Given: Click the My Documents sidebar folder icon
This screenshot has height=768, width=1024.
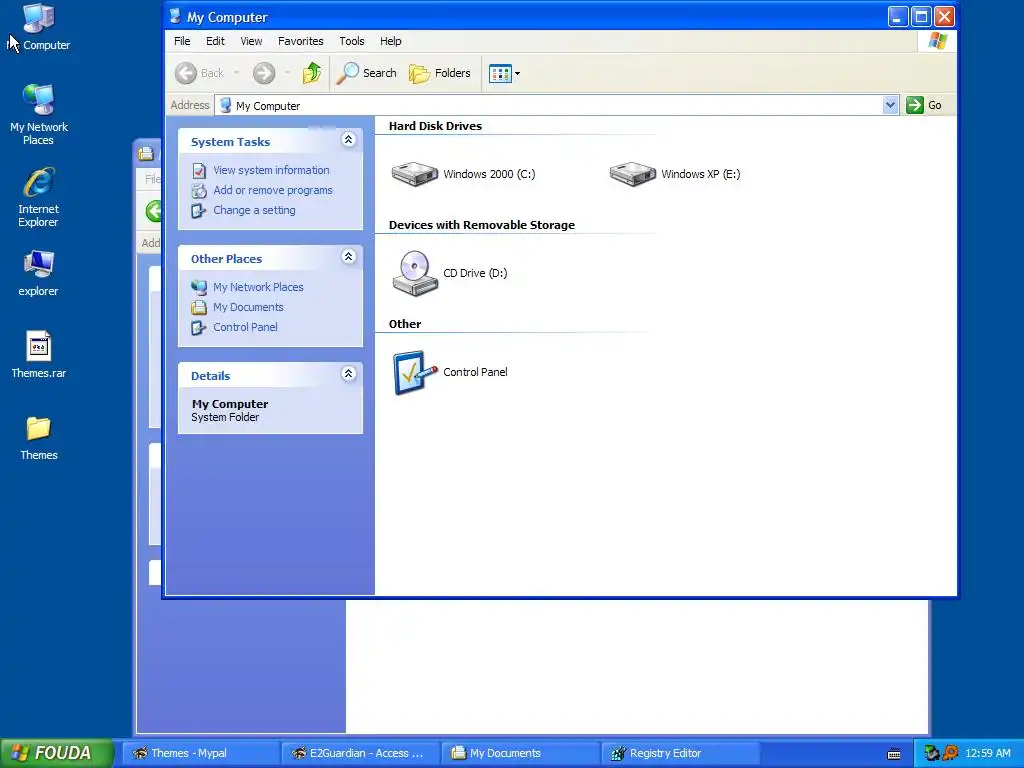Looking at the screenshot, I should 199,308.
